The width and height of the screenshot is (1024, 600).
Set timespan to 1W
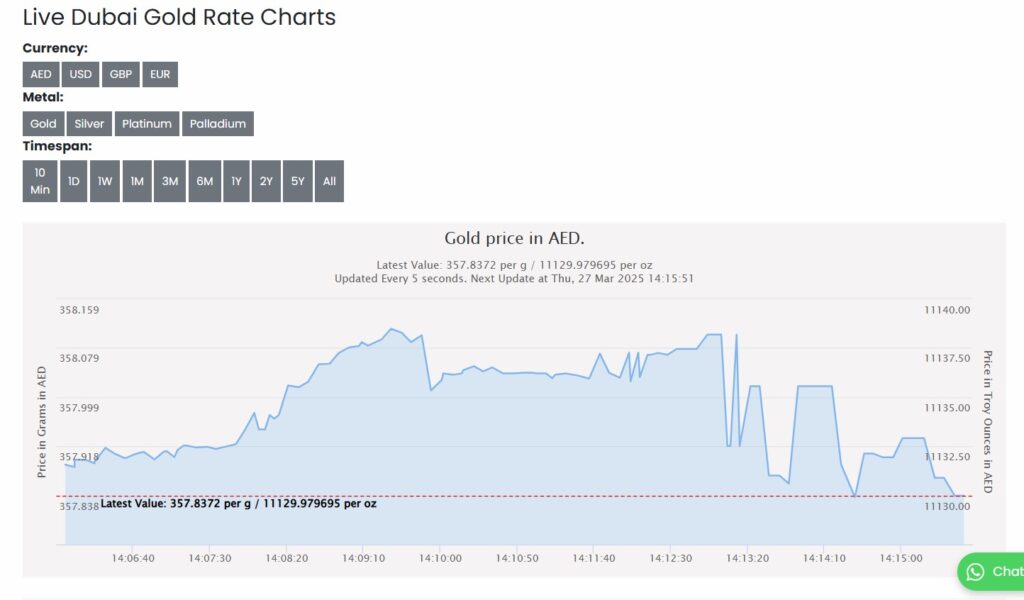point(104,181)
